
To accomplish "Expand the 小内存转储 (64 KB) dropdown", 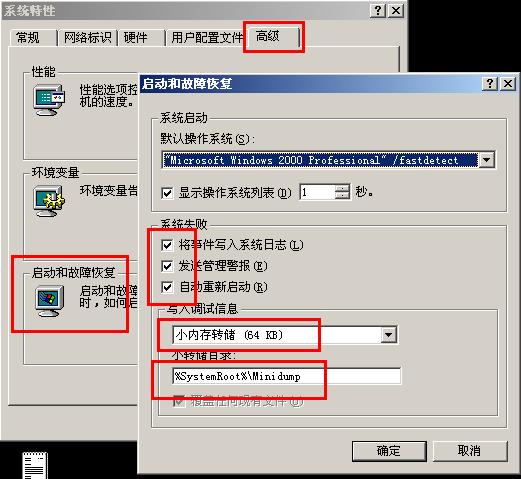I will pos(389,335).
